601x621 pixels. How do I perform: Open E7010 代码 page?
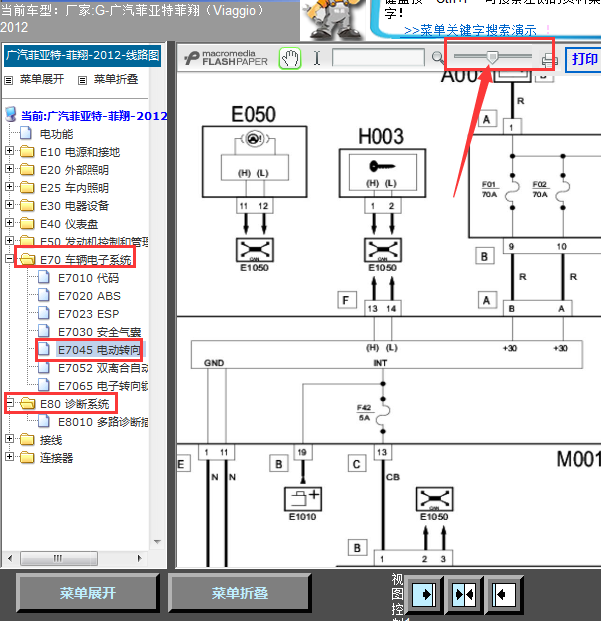[88, 278]
